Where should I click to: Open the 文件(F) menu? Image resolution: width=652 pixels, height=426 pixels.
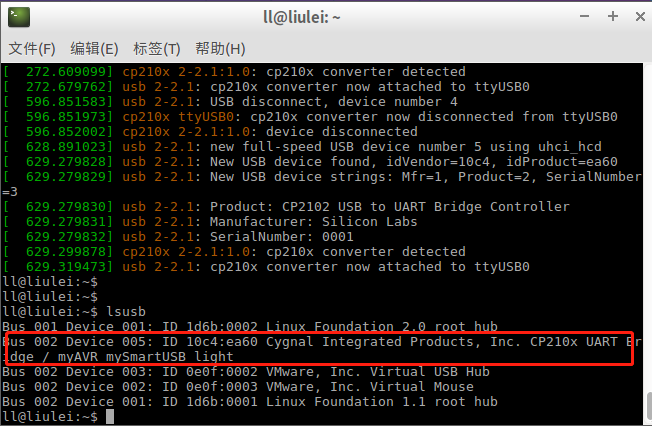[x=32, y=49]
